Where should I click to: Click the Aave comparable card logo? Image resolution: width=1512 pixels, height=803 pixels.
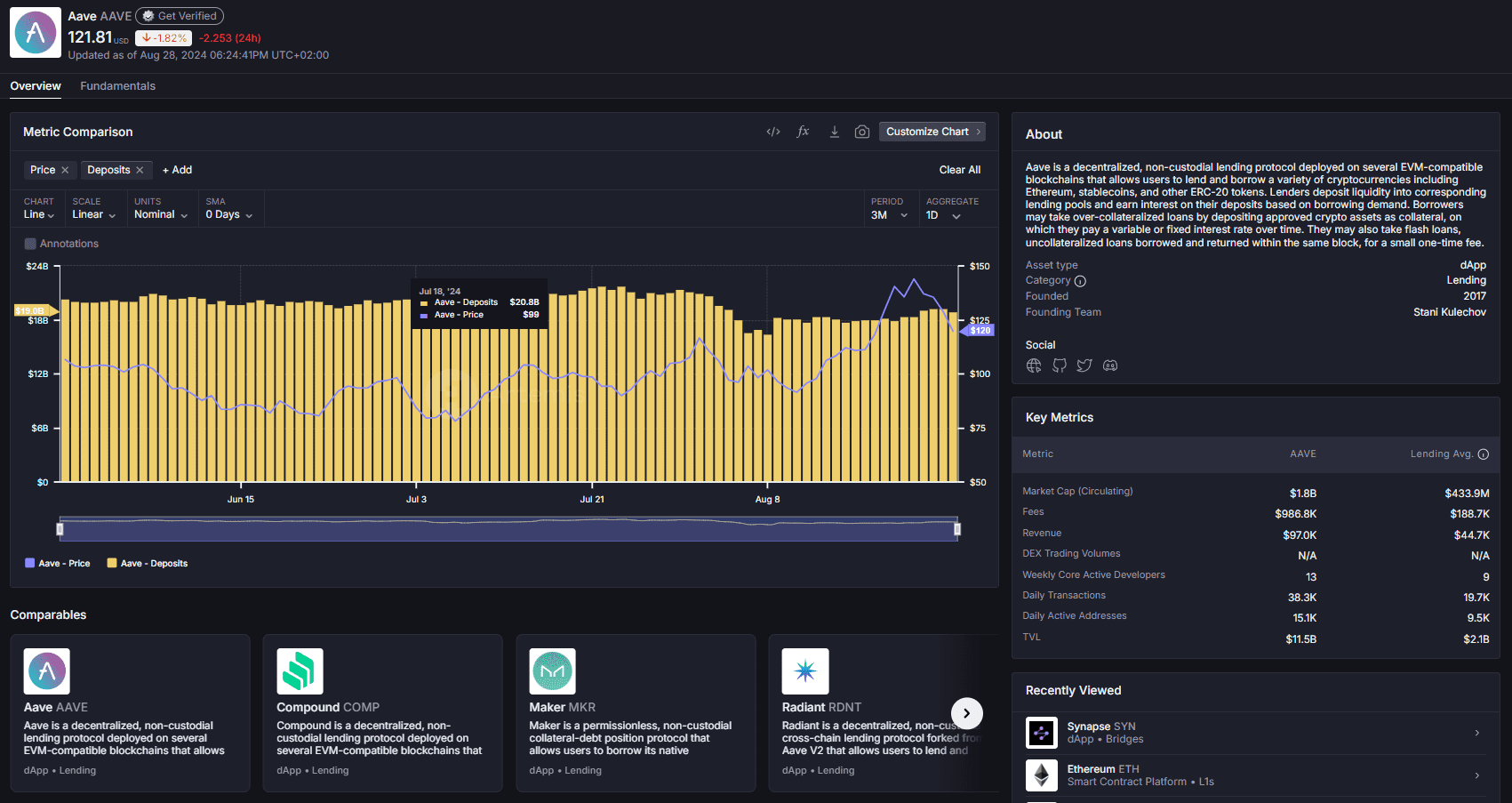[47, 671]
